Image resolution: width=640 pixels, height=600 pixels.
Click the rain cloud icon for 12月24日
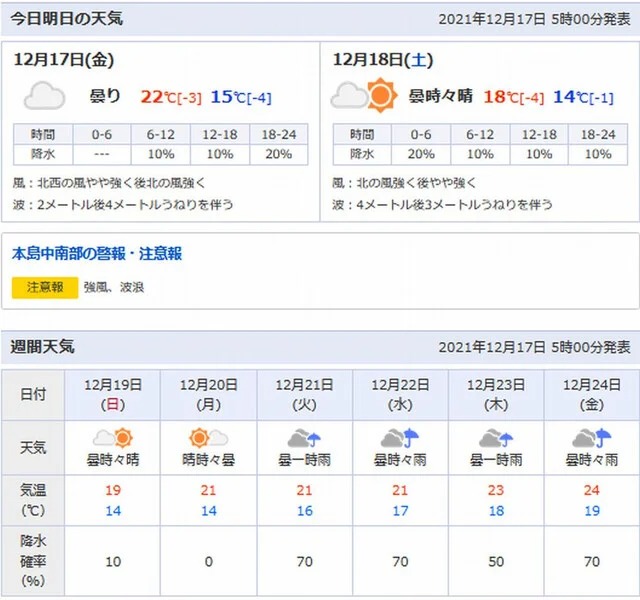point(592,438)
